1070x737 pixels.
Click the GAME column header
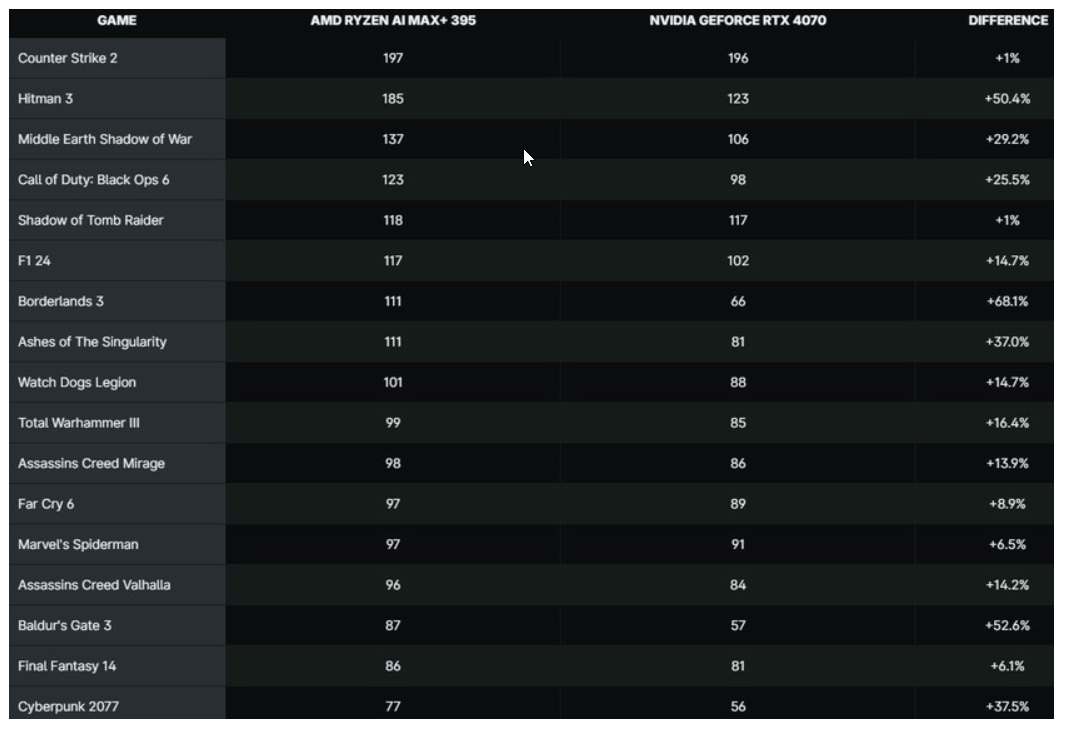tap(117, 20)
